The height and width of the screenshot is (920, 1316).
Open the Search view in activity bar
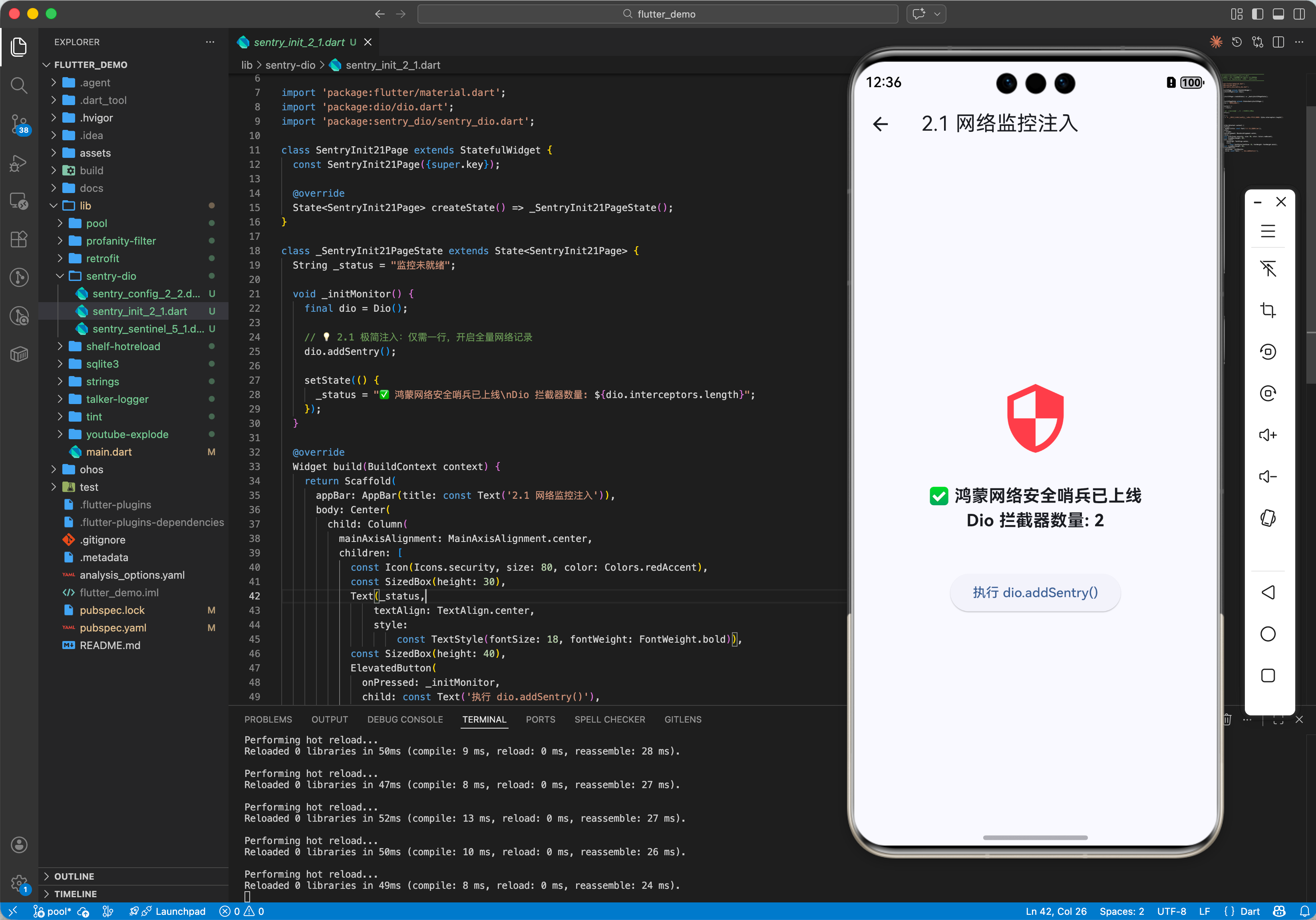pyautogui.click(x=19, y=86)
